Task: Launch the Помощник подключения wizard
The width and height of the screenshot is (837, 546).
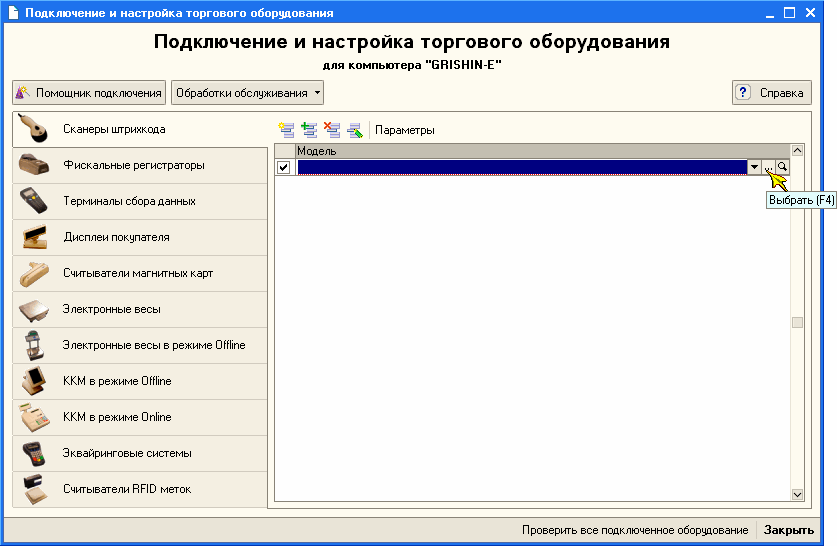Action: pyautogui.click(x=89, y=93)
